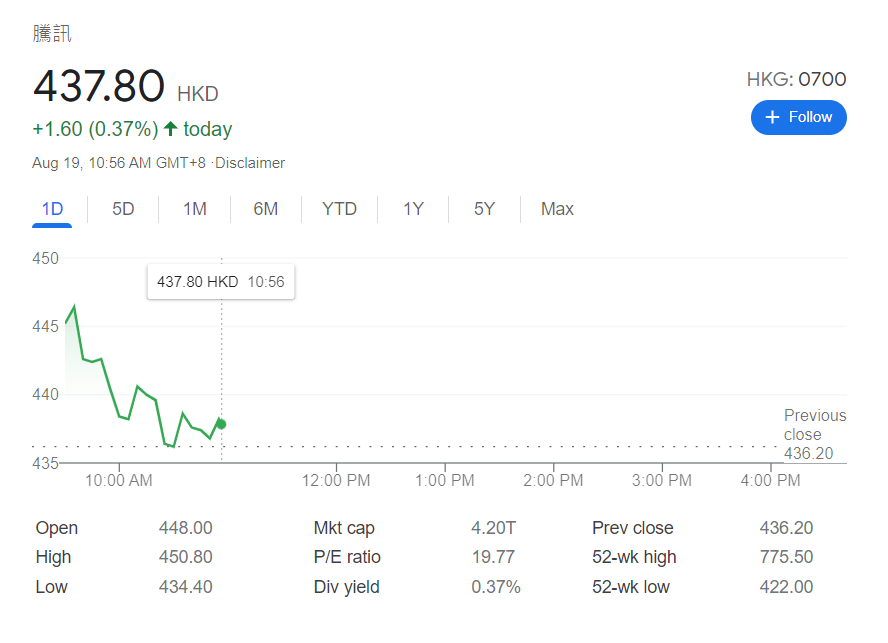Click the HKG: 0700 ticker label

tap(796, 80)
